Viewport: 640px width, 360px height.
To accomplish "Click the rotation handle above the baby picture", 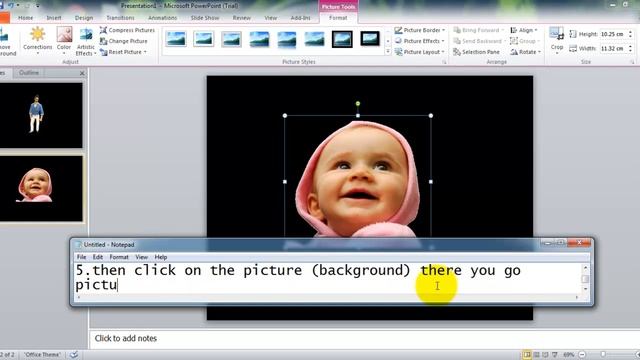I will (x=358, y=104).
